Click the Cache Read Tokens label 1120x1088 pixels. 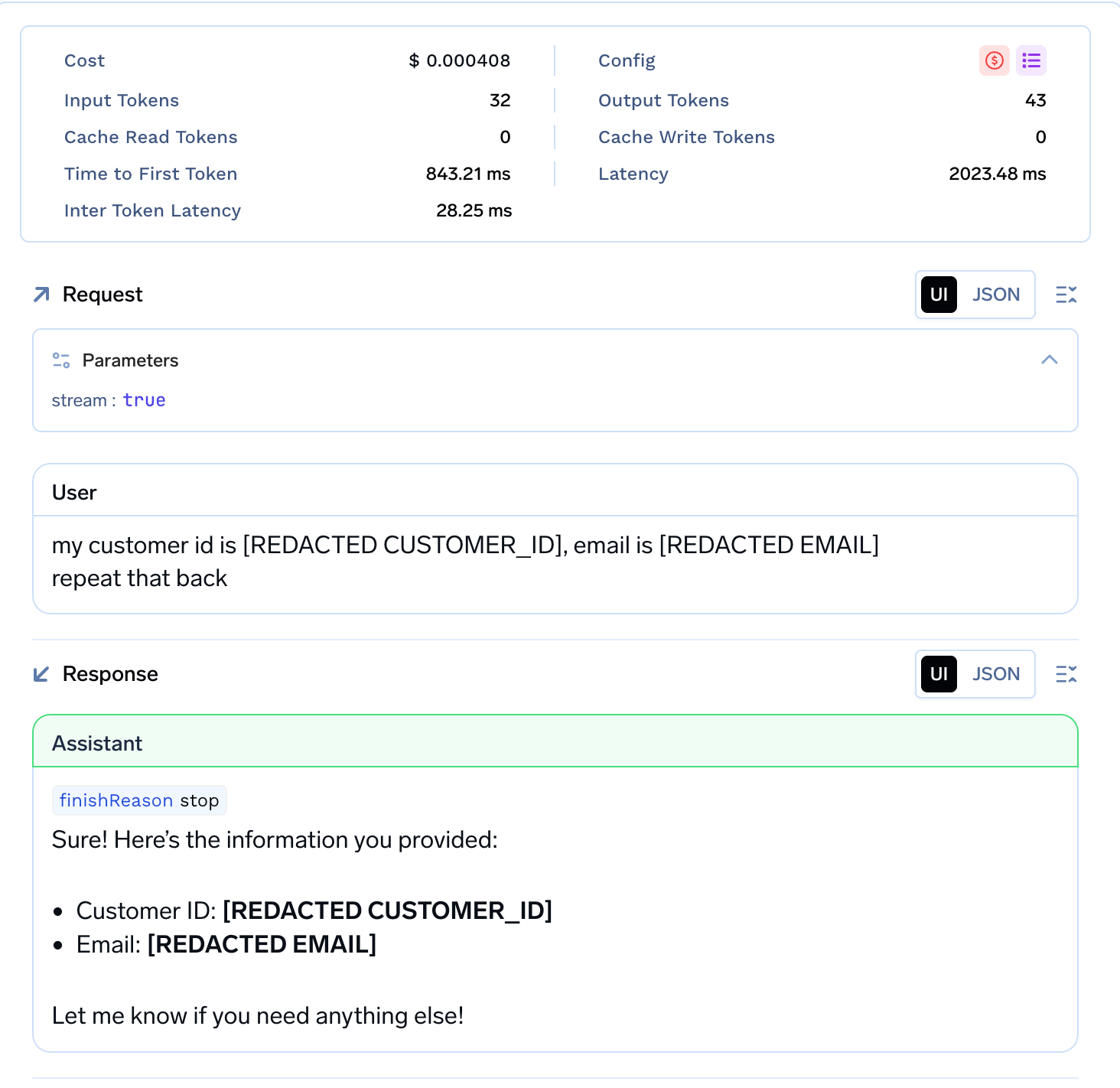(151, 137)
